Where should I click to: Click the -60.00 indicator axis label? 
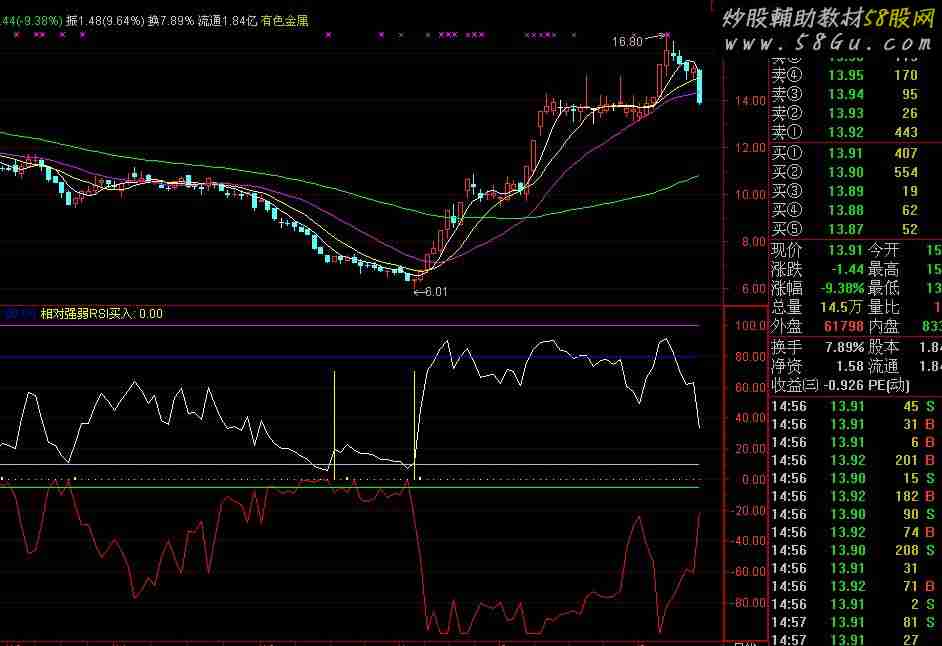coord(749,571)
